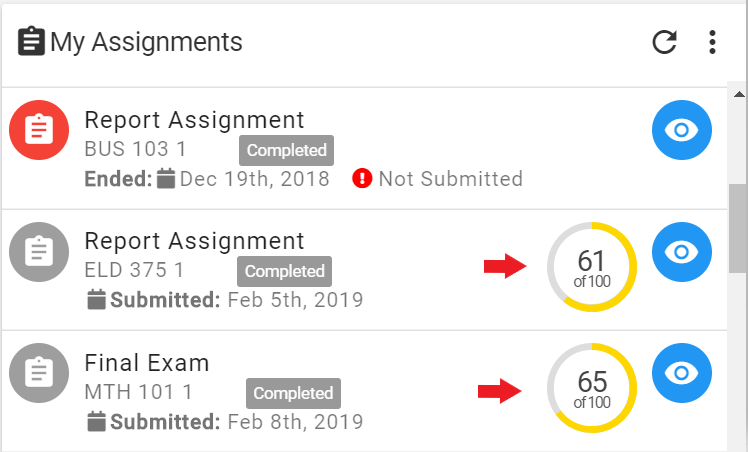Open the Final Exam assignment title
The height and width of the screenshot is (452, 748).
147,363
